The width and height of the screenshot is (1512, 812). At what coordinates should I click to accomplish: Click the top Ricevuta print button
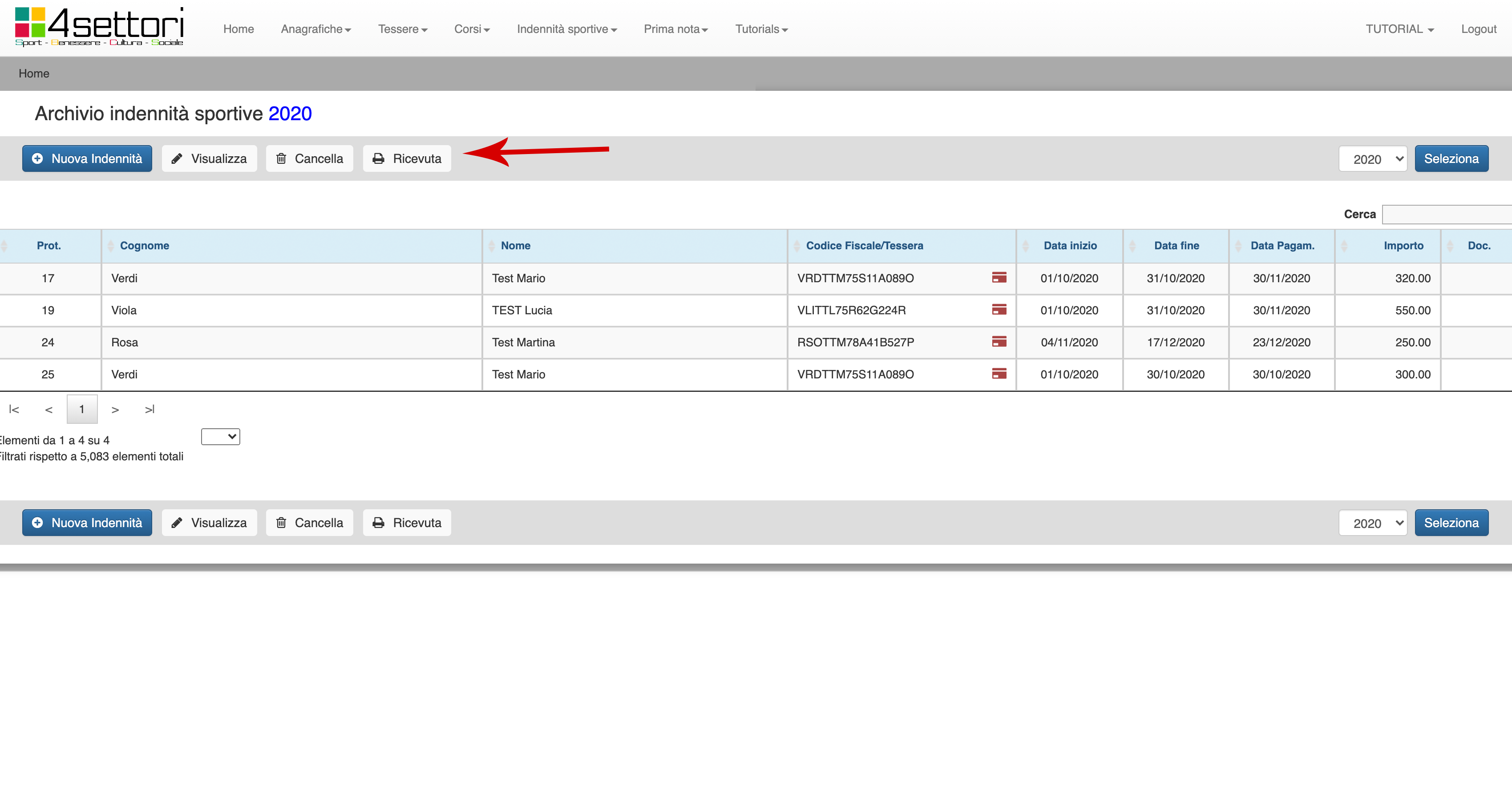pyautogui.click(x=407, y=158)
